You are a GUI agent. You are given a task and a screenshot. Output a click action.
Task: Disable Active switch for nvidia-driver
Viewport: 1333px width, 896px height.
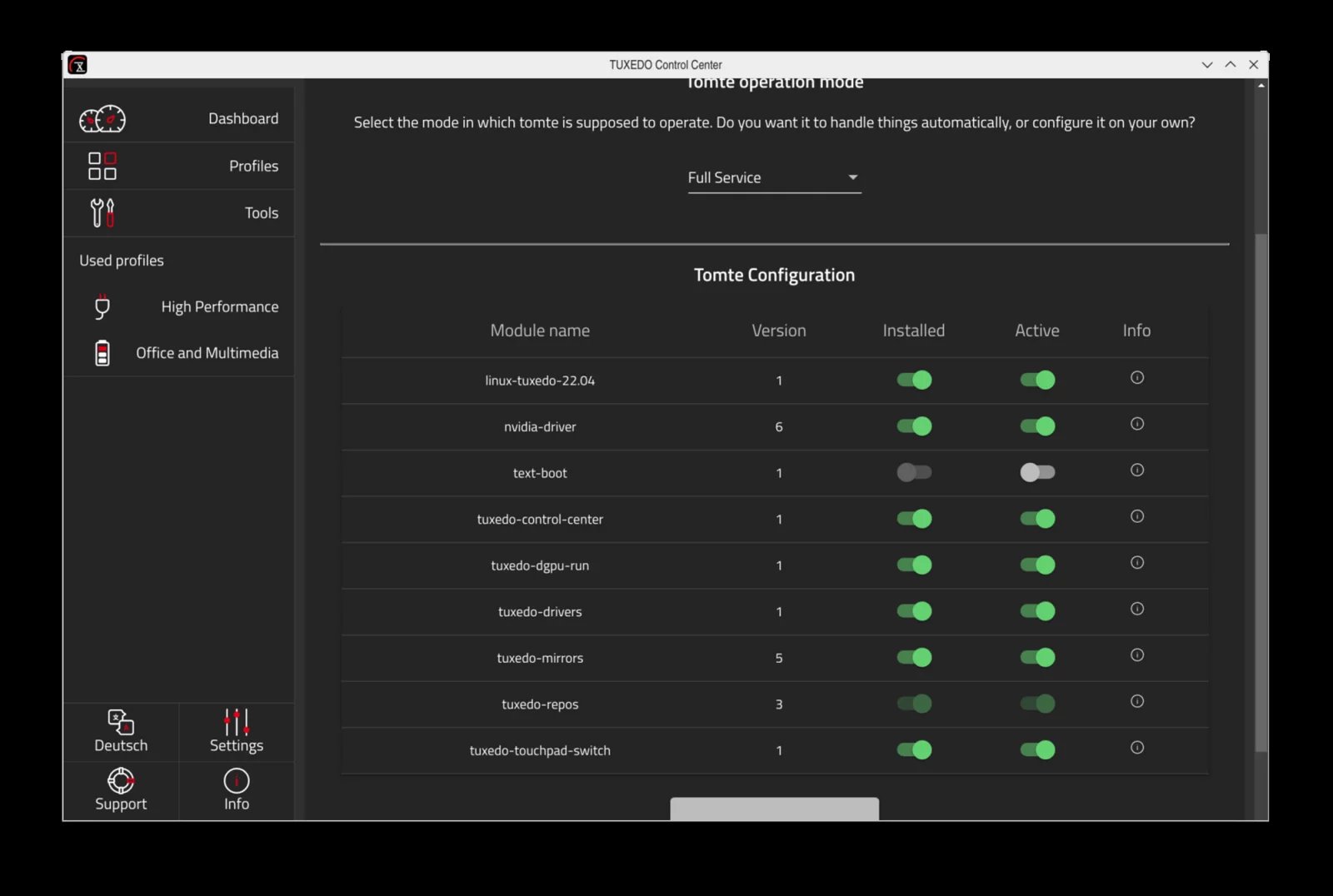(1037, 426)
